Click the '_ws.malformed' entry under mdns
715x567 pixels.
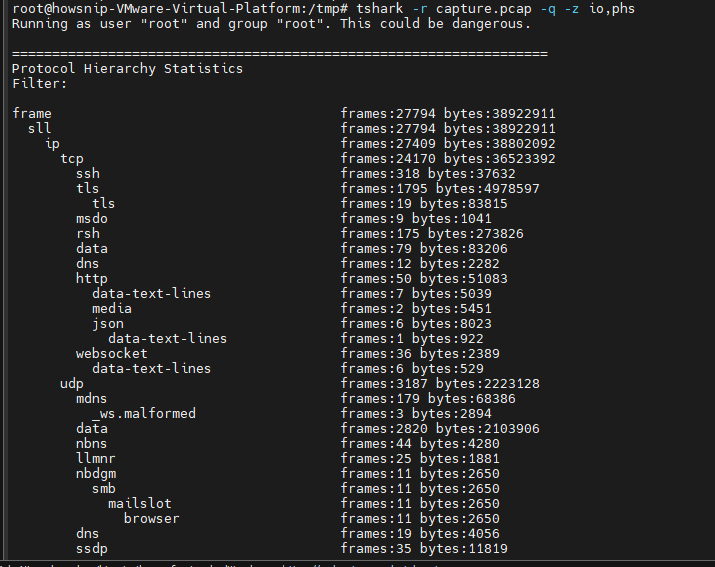144,414
